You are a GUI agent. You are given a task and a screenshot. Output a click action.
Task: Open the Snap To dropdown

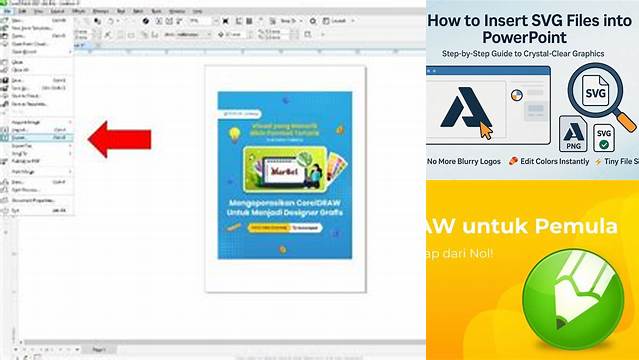(291, 21)
